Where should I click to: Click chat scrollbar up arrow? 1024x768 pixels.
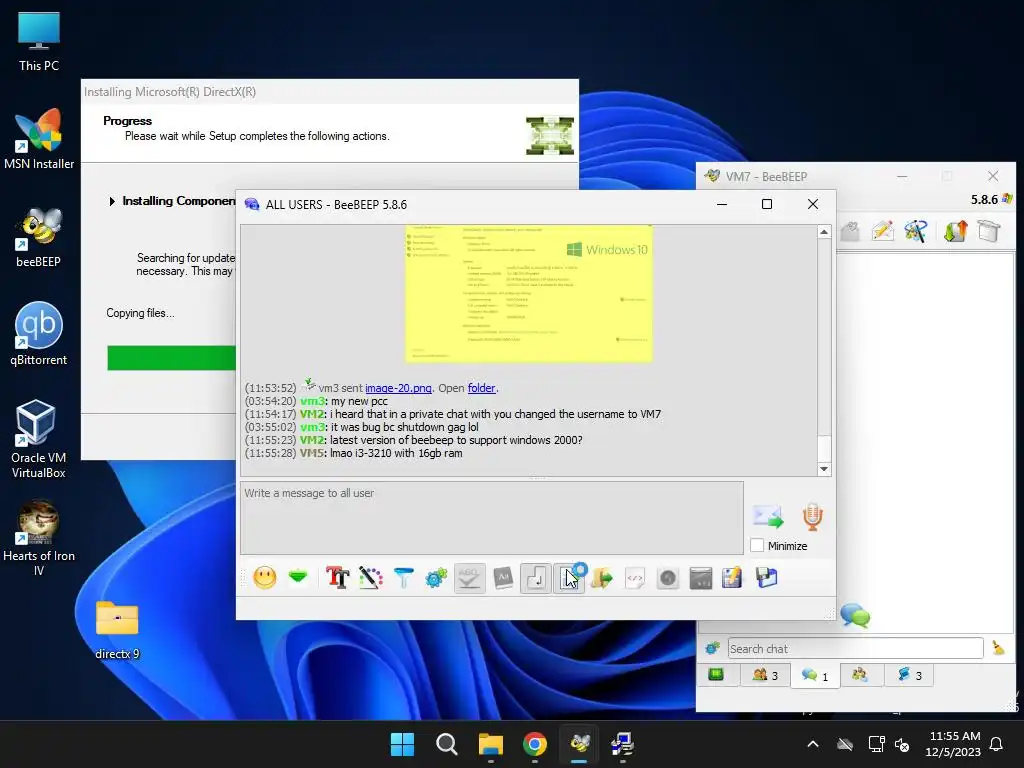tap(824, 232)
